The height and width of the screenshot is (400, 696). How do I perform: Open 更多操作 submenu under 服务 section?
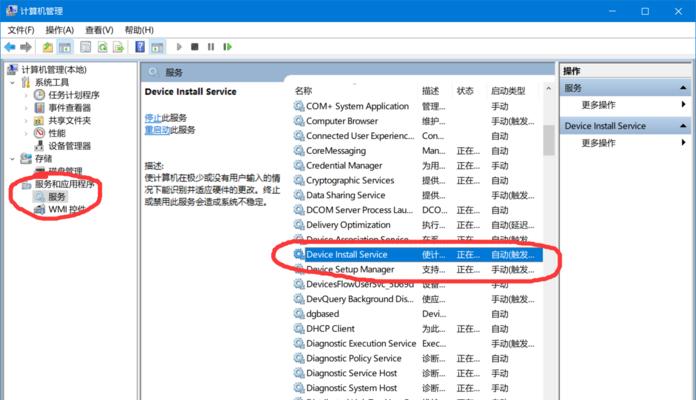click(625, 105)
